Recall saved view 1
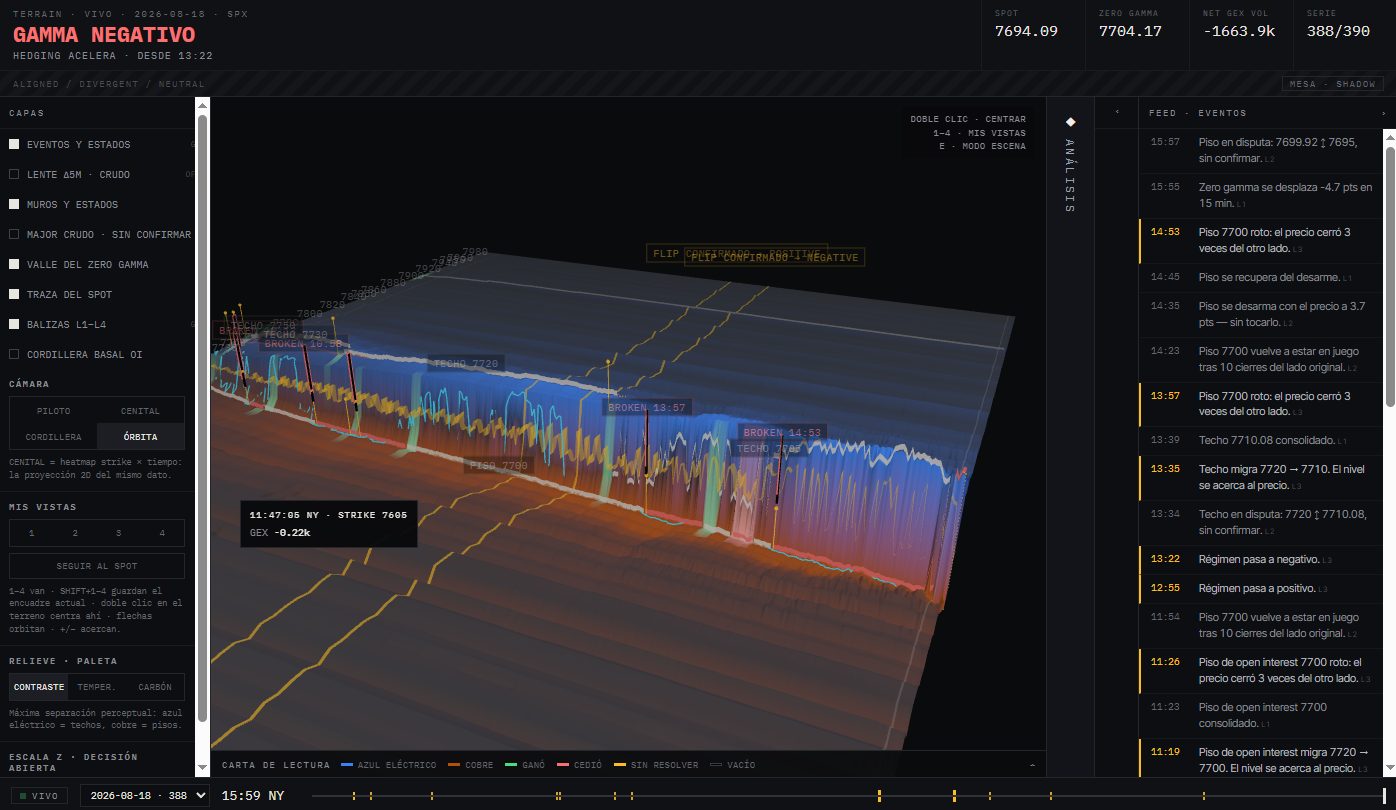This screenshot has width=1396, height=810. pyautogui.click(x=31, y=533)
